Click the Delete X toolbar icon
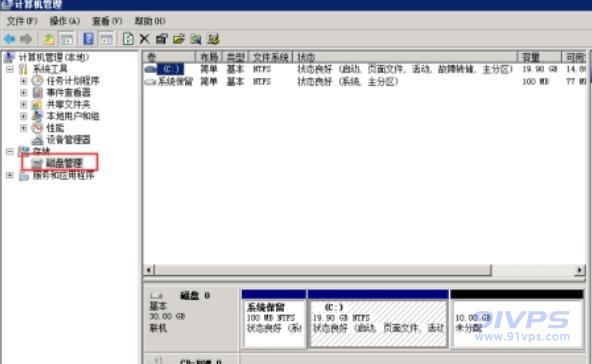 click(x=145, y=39)
